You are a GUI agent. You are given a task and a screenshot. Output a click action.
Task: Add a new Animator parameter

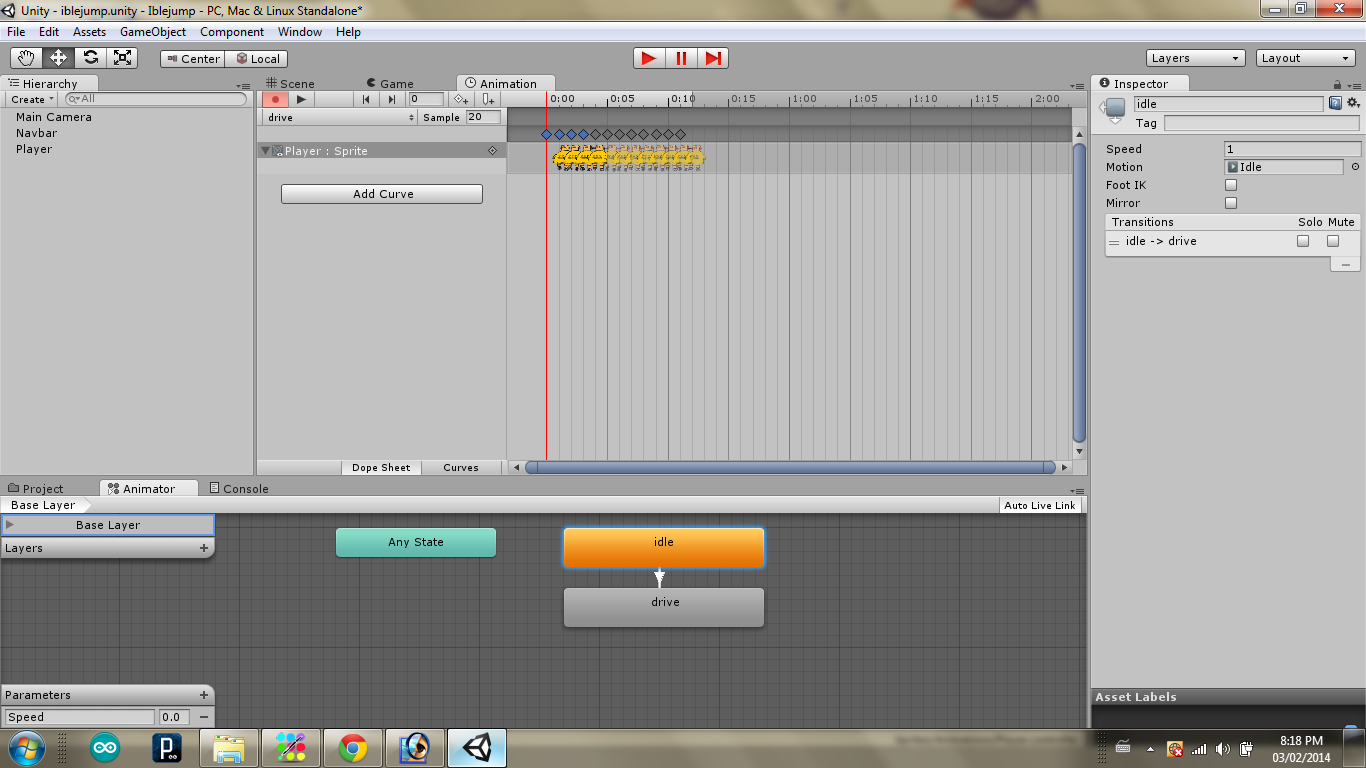pos(204,695)
